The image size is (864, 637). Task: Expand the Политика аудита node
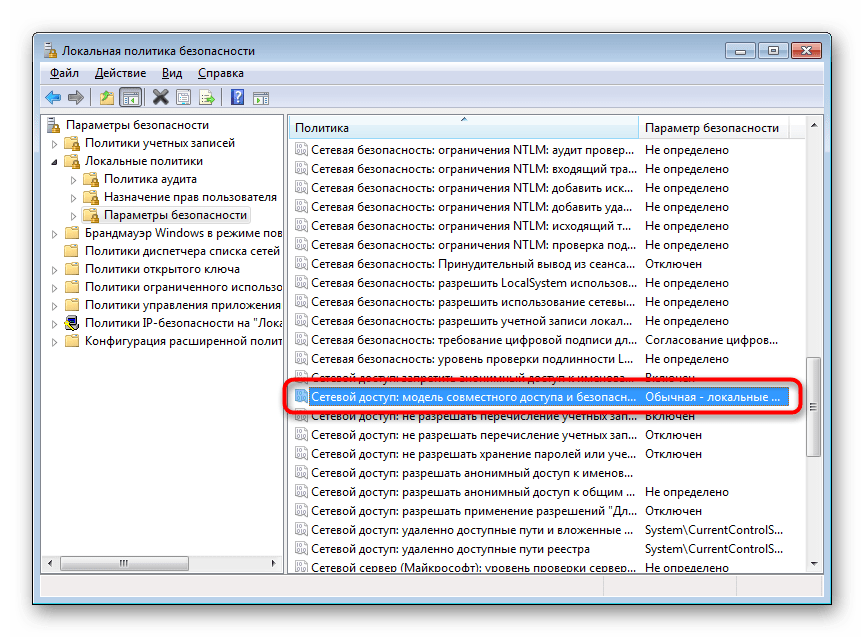(74, 180)
